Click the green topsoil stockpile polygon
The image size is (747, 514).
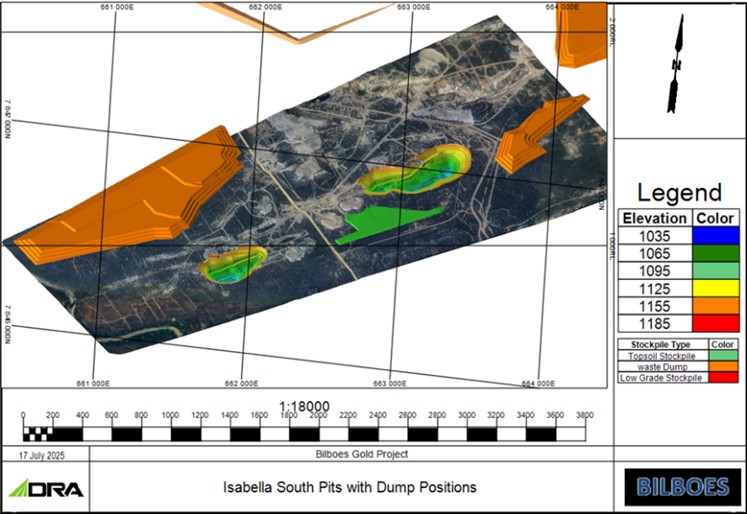coord(387,224)
